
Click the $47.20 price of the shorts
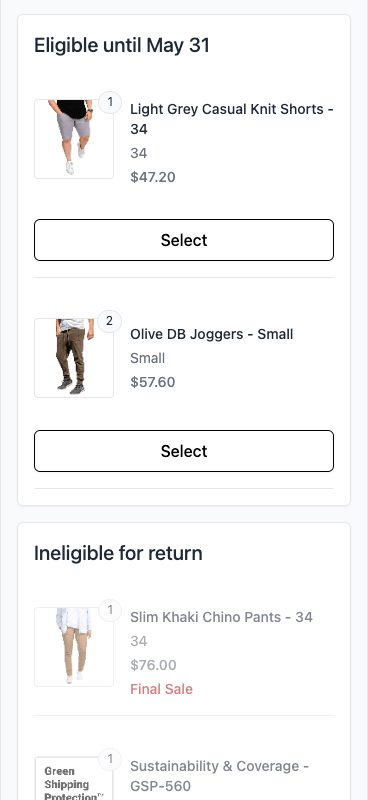point(153,177)
